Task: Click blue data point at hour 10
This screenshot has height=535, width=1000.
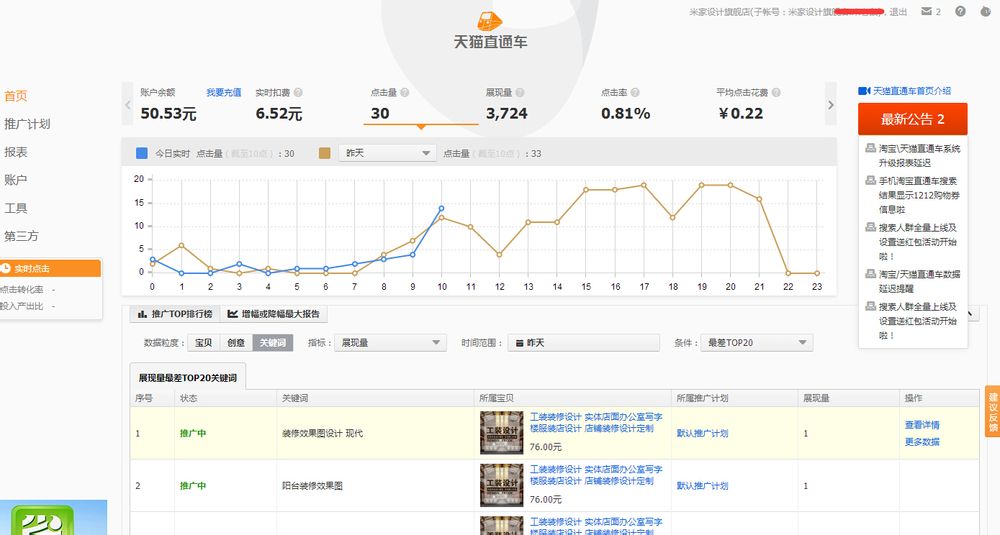Action: pos(441,209)
